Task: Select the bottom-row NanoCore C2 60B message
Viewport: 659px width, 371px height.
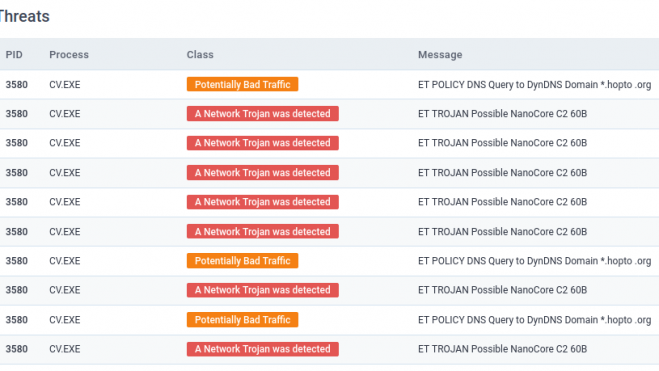Action: click(x=502, y=349)
